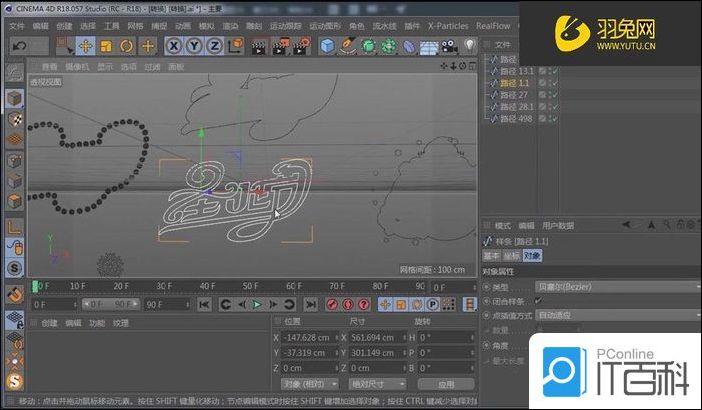Viewport: 702px width, 410px height.
Task: Toggle the 闭合样条 checkbox
Action: point(540,300)
